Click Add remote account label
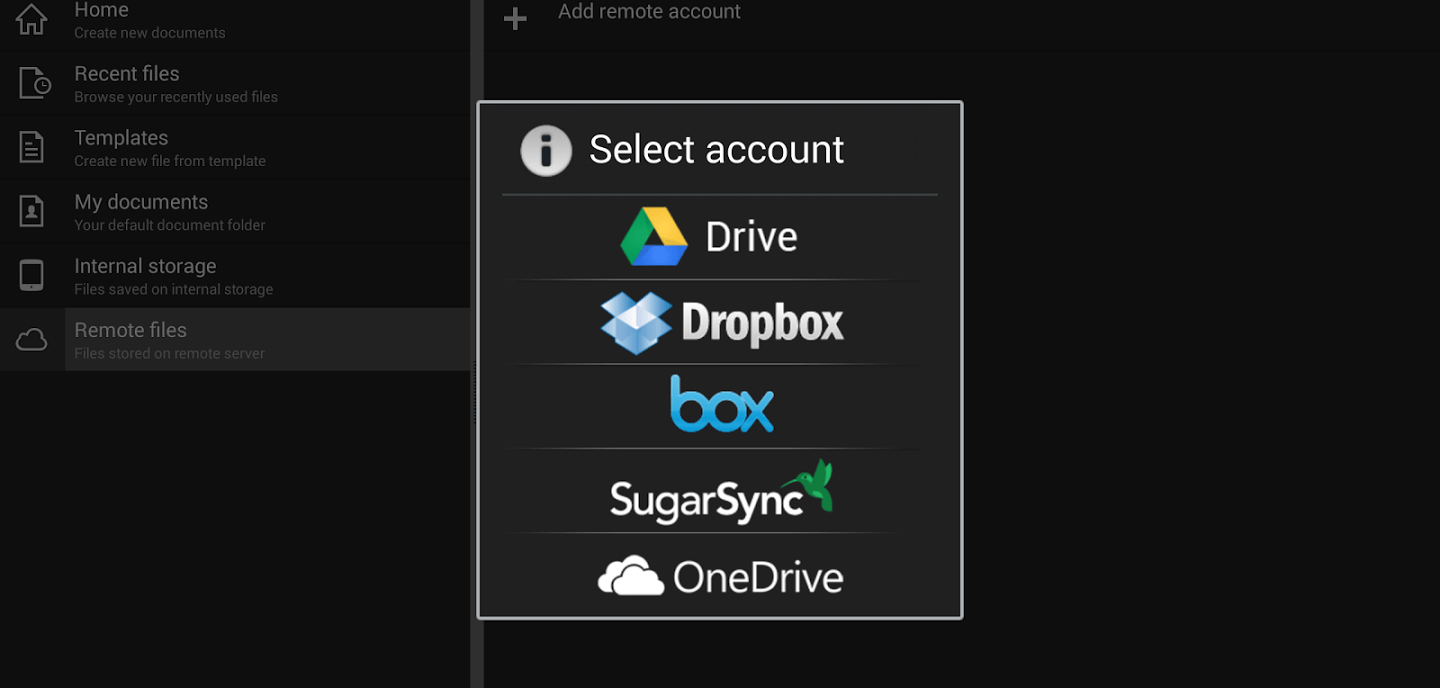1440x688 pixels. 649,12
